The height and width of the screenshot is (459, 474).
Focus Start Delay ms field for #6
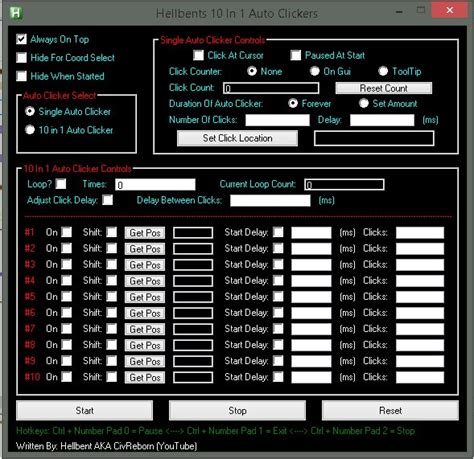311,313
